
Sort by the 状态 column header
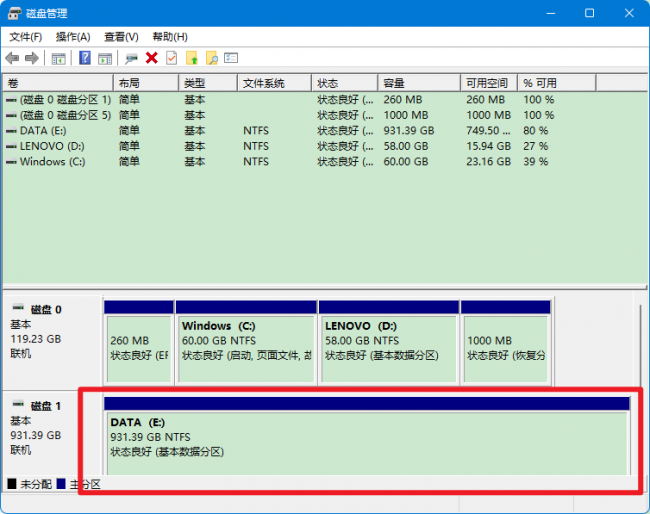(x=345, y=83)
